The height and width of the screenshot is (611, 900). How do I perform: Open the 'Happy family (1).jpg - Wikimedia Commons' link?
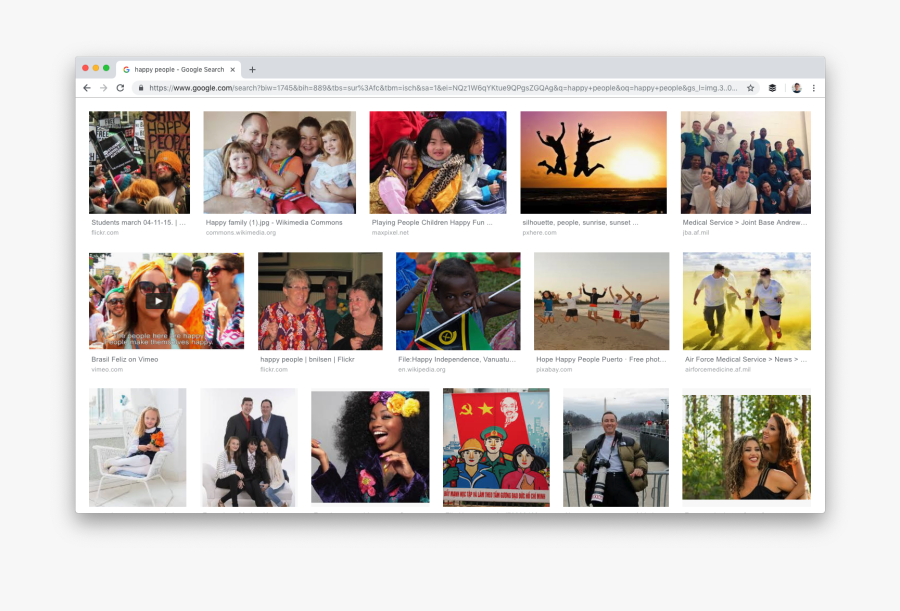point(273,223)
